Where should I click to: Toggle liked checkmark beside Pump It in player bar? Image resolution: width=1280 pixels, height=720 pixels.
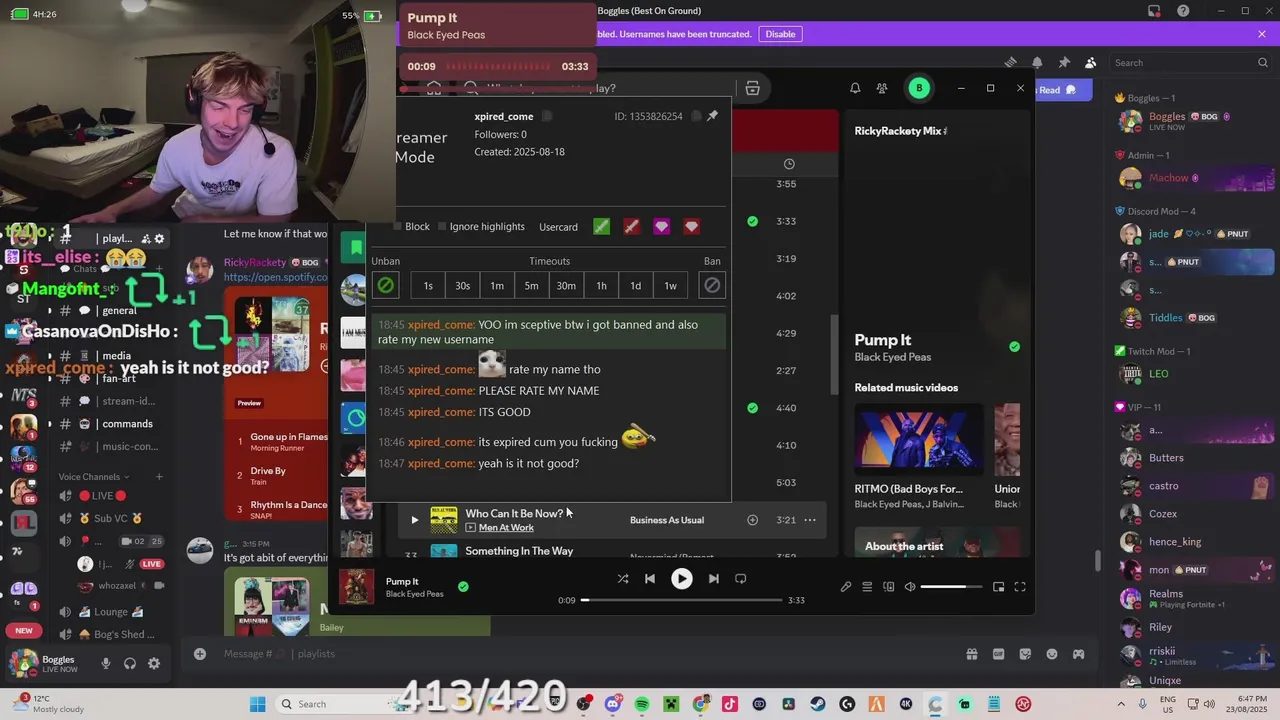(x=463, y=587)
